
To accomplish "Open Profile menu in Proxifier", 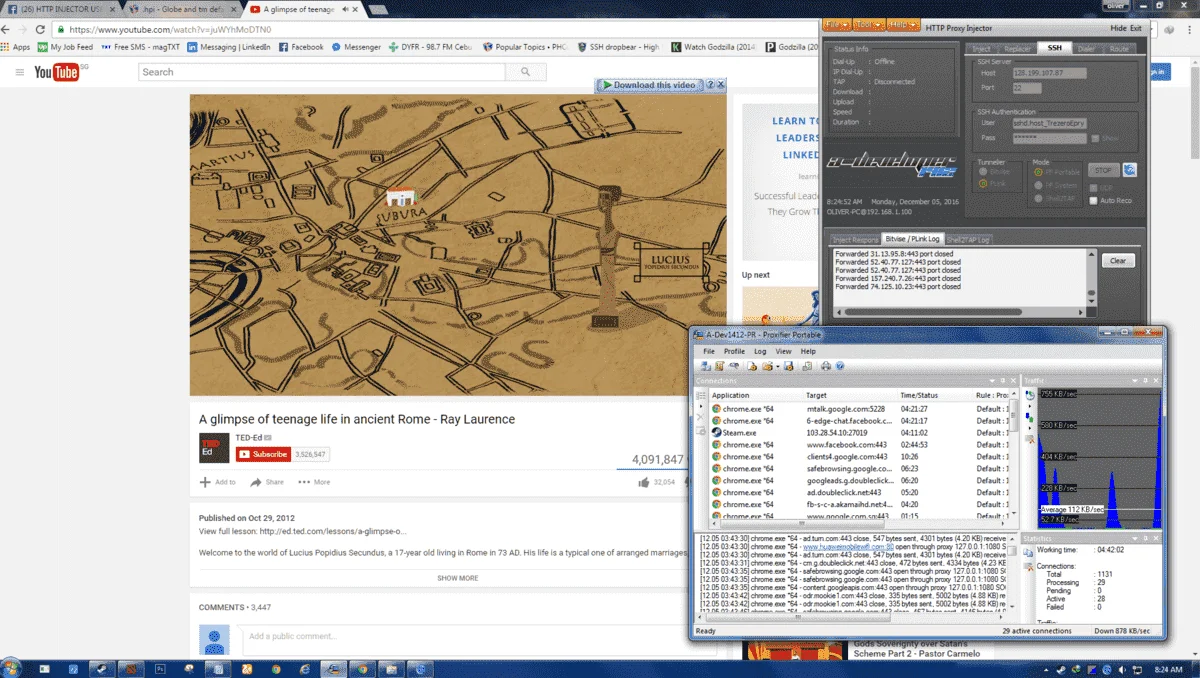I will pyautogui.click(x=734, y=351).
